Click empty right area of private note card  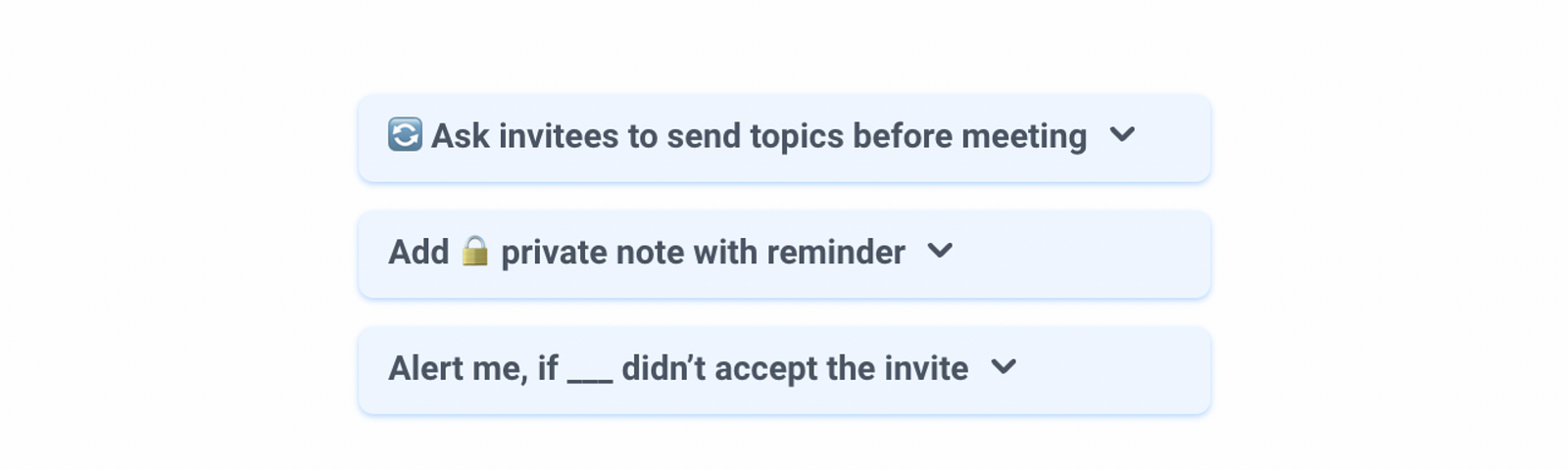click(1078, 255)
